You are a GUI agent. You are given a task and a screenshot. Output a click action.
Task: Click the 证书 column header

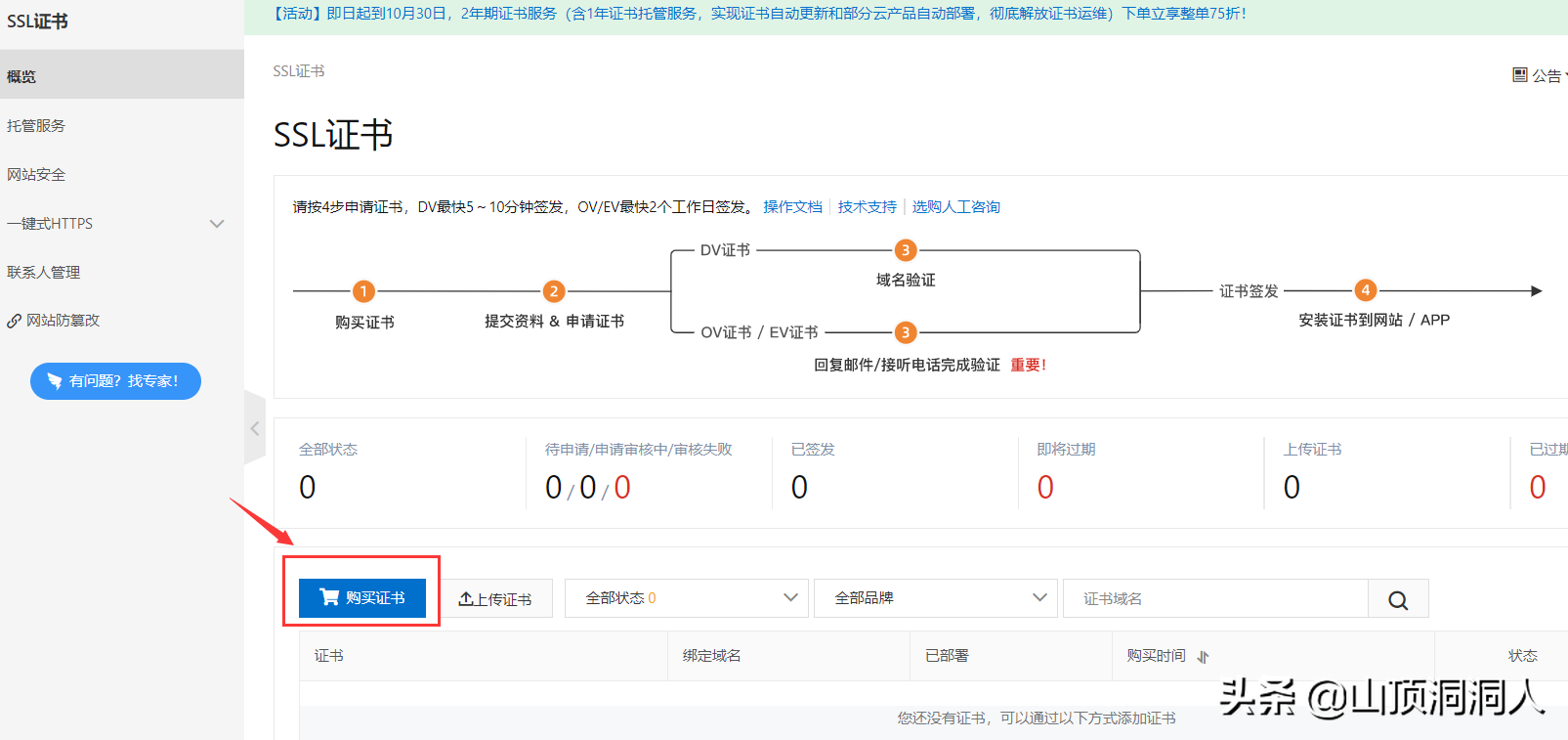tap(329, 656)
